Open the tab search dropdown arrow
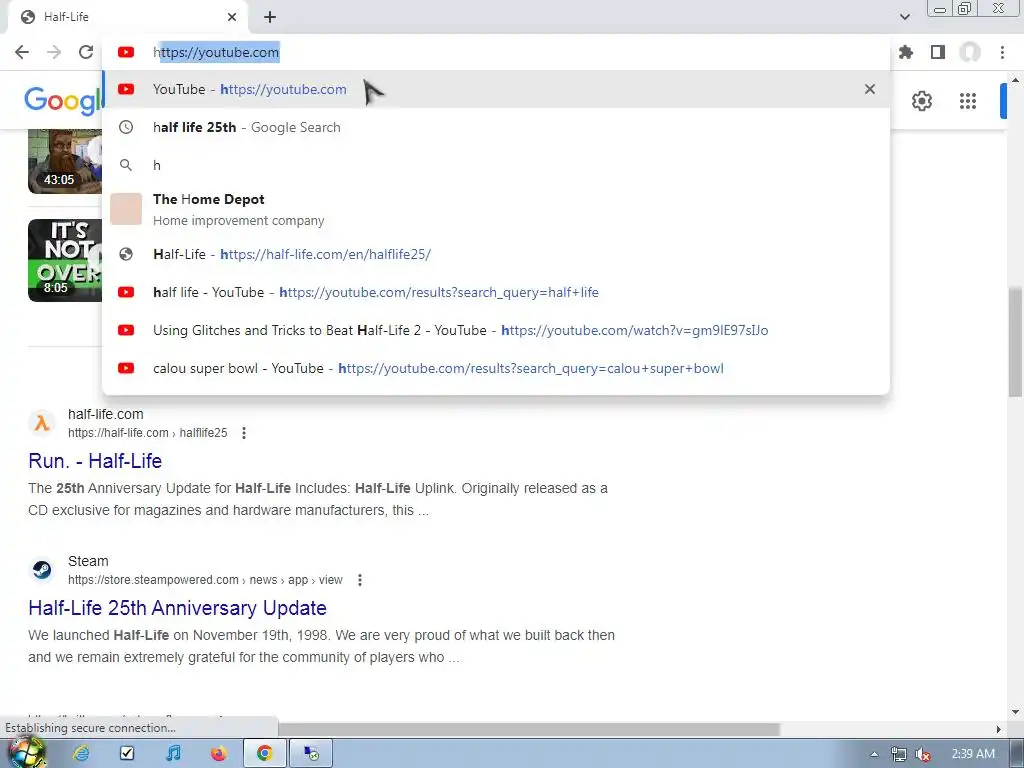Screen dimensions: 1024x768 904,17
